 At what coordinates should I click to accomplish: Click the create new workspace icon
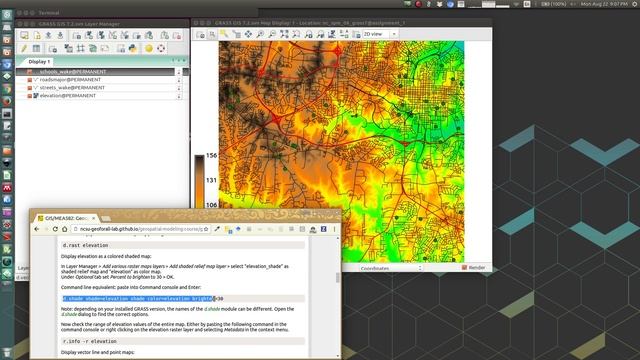(37, 36)
